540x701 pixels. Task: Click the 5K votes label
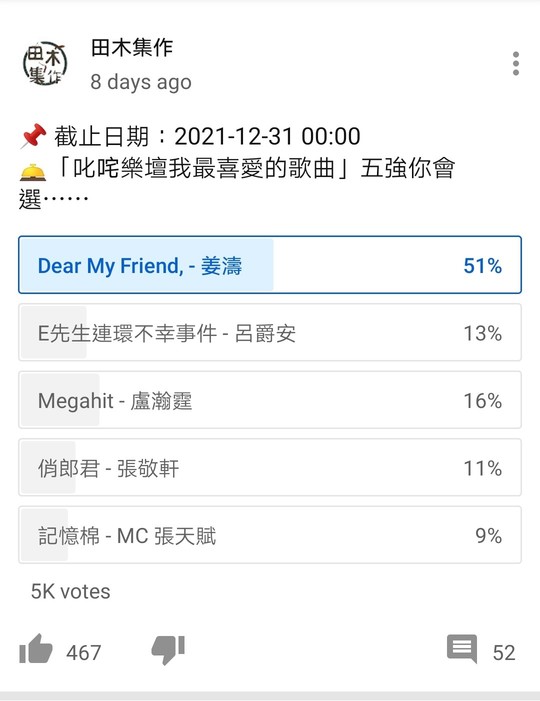[x=71, y=591]
